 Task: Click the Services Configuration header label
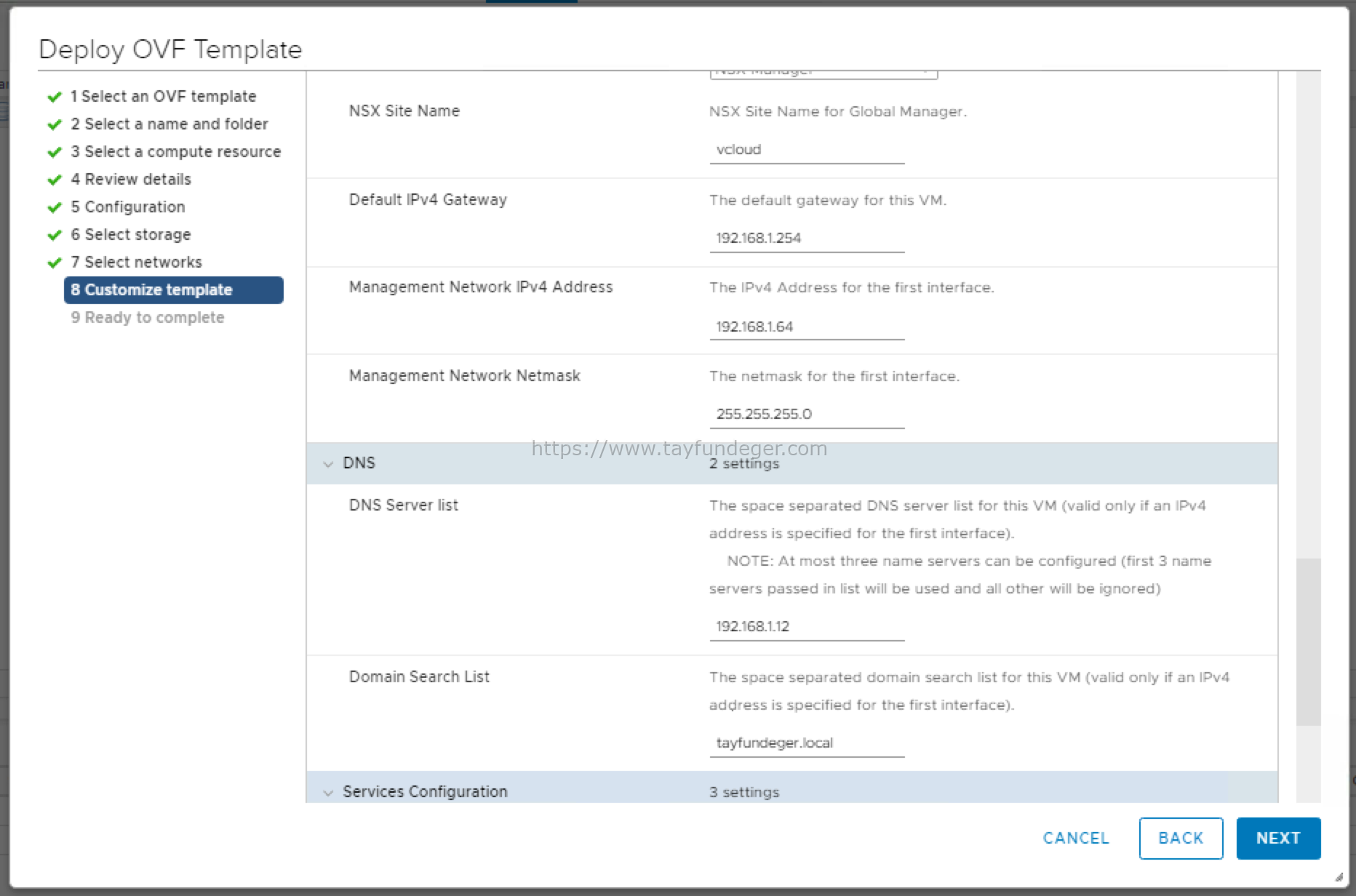(x=425, y=792)
